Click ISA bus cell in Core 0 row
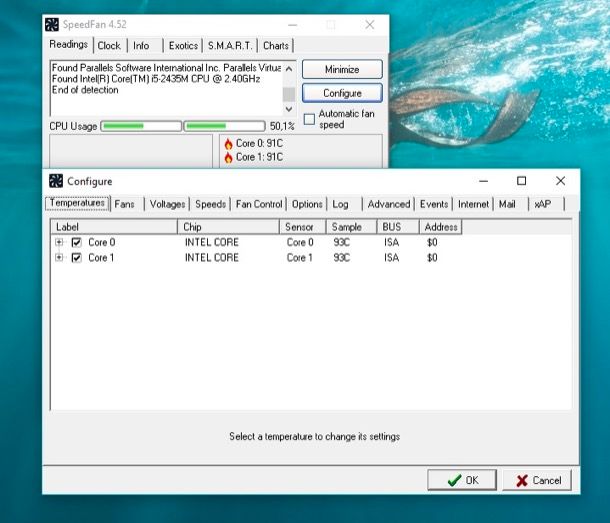610x523 pixels. coord(391,242)
